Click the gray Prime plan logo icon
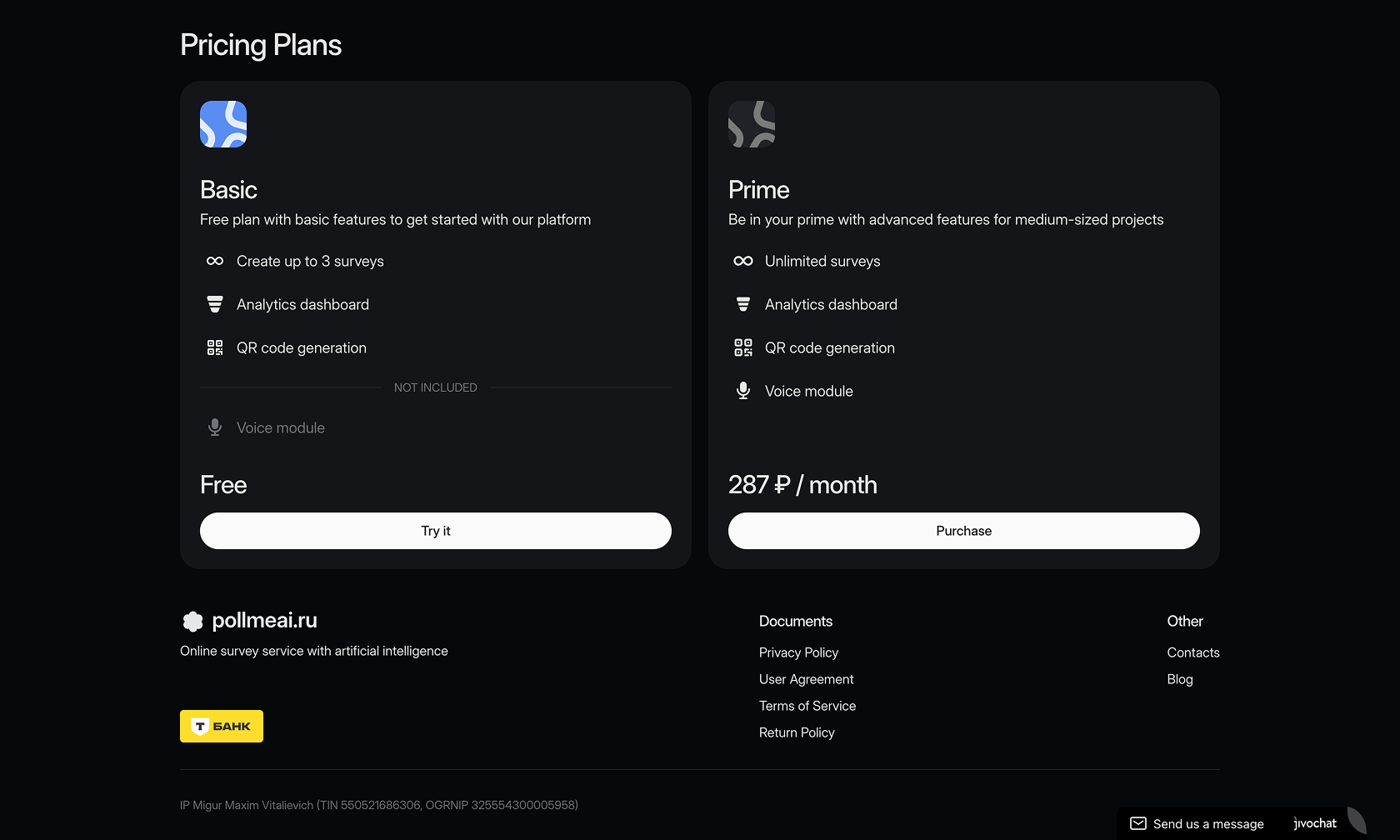Image resolution: width=1400 pixels, height=840 pixels. pos(752,124)
